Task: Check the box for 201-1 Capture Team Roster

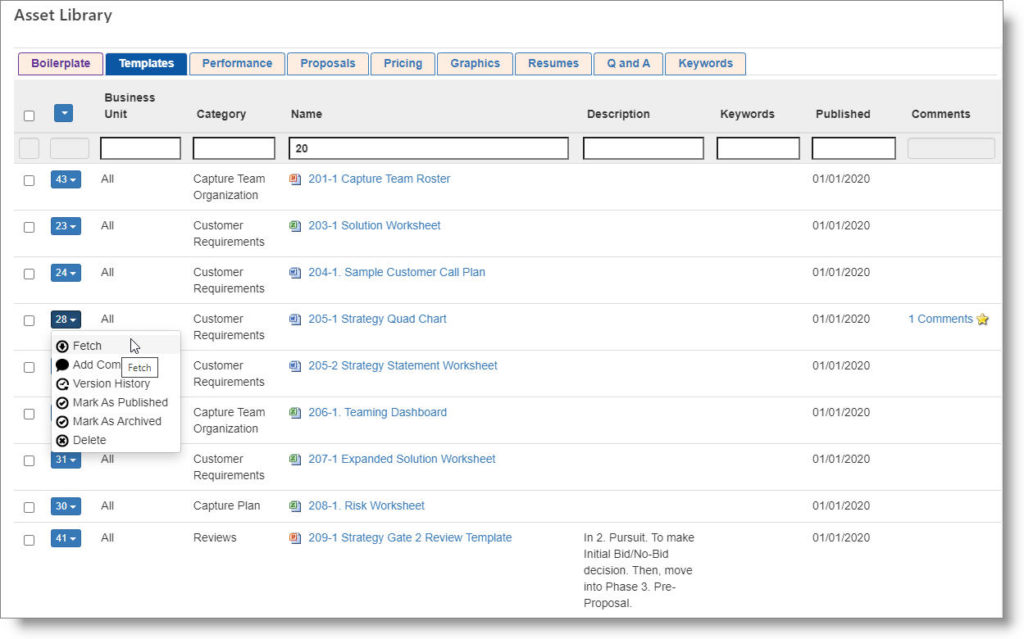Action: coord(29,180)
